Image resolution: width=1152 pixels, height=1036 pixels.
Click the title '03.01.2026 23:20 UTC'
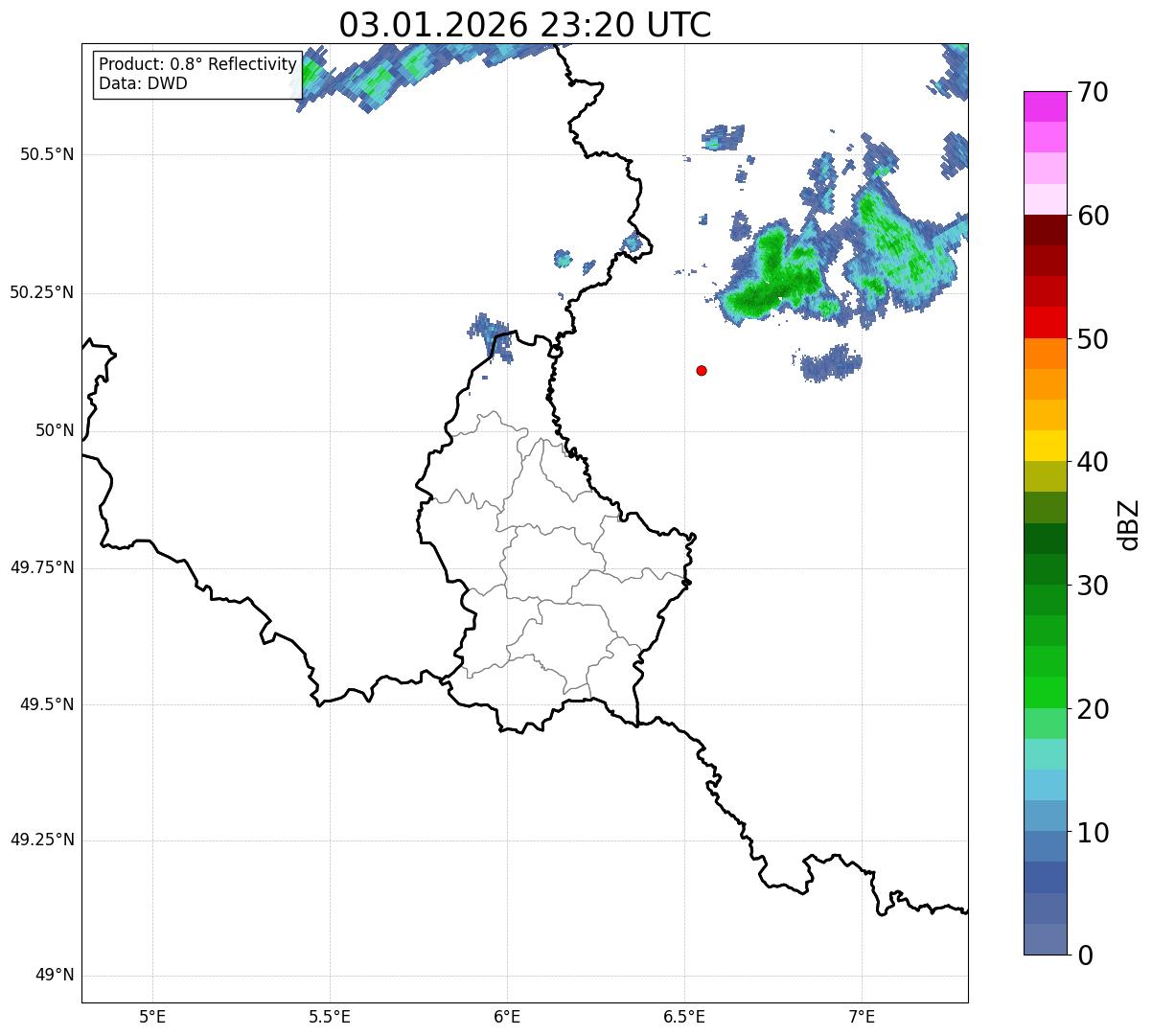point(525,25)
